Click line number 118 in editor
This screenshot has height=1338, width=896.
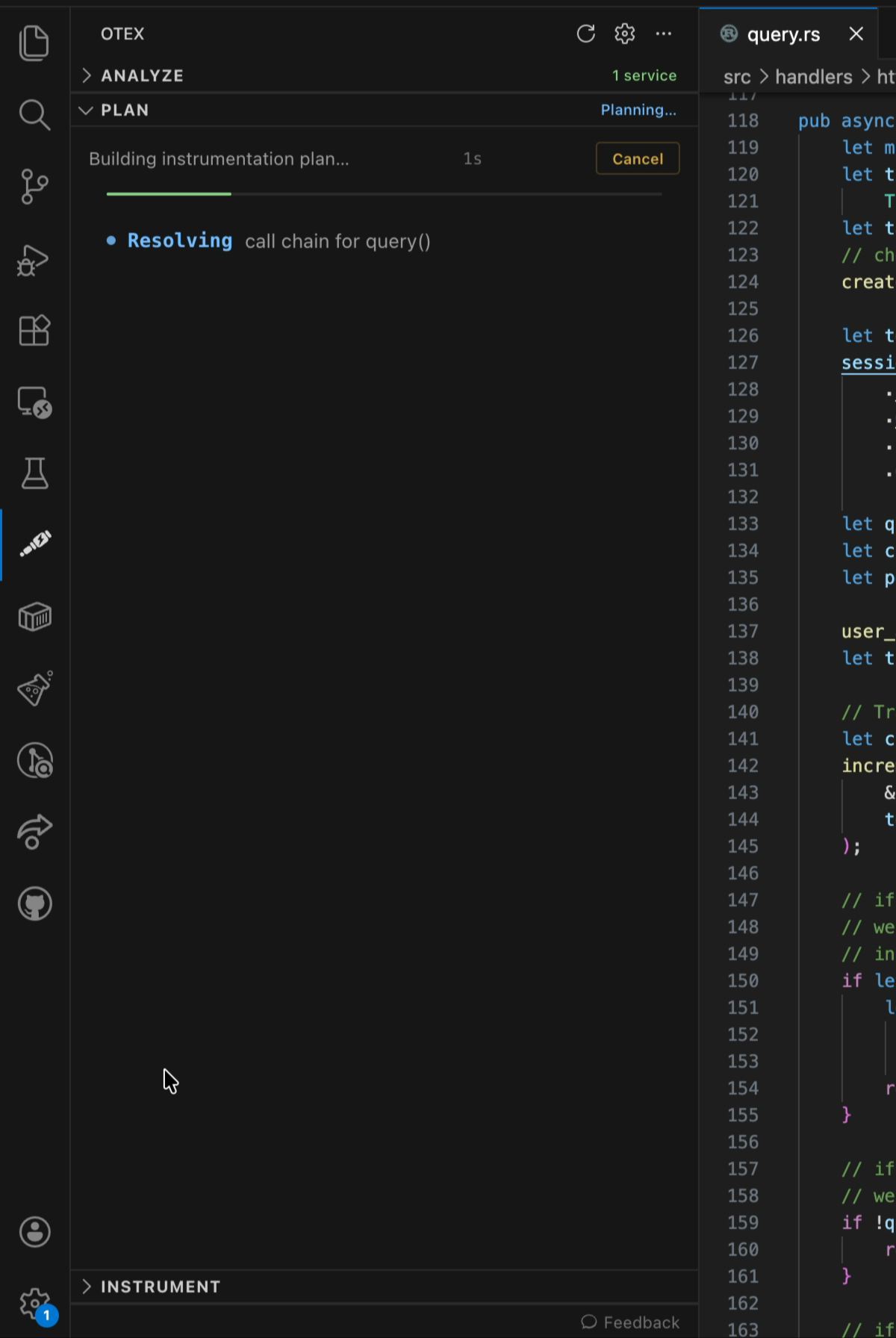tap(743, 121)
